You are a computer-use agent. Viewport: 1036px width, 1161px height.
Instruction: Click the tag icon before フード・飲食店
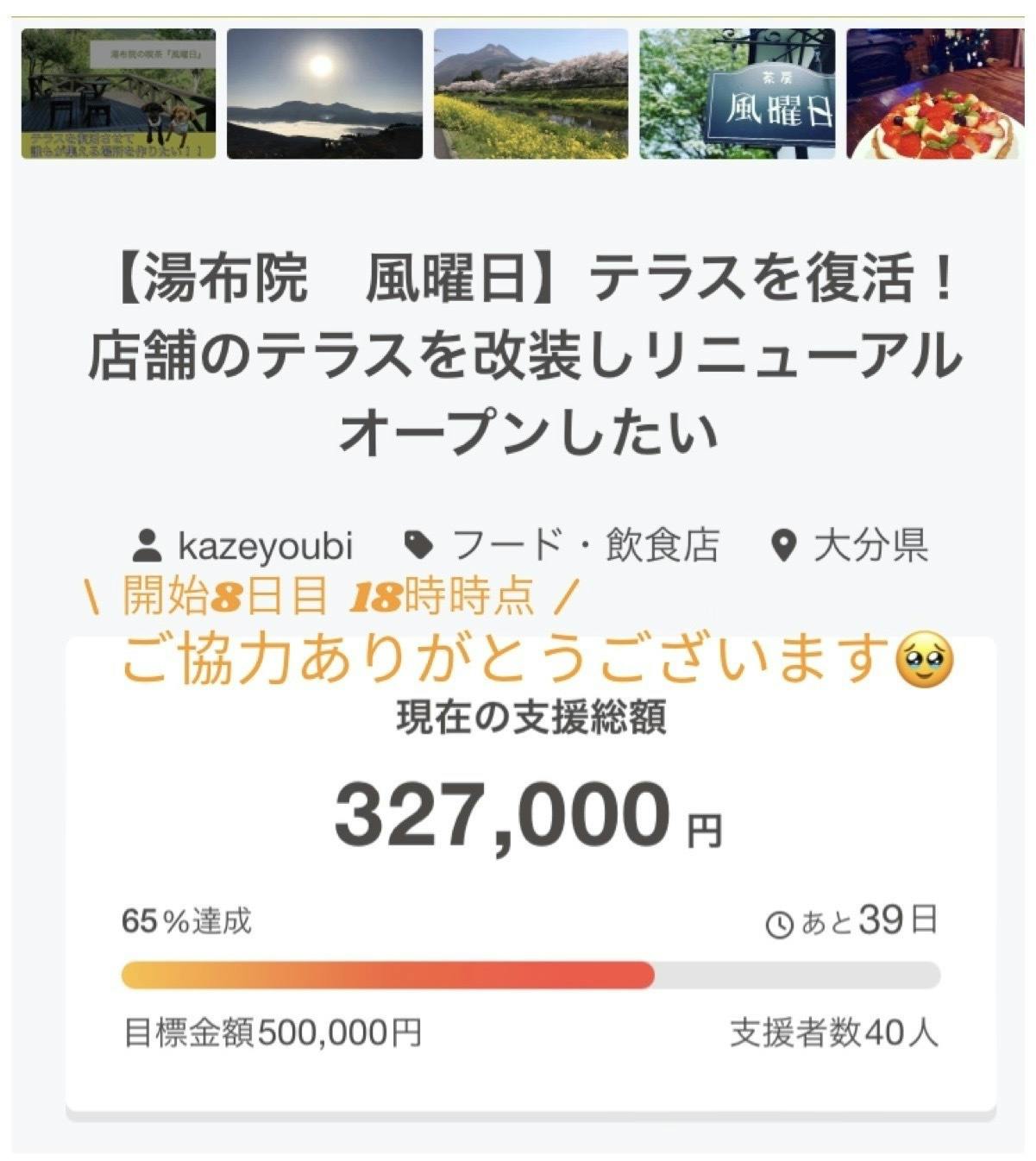tap(419, 546)
